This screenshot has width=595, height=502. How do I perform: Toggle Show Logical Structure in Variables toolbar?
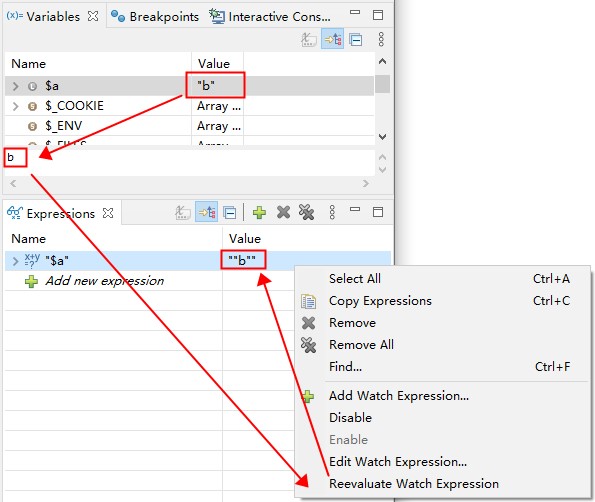pyautogui.click(x=332, y=39)
